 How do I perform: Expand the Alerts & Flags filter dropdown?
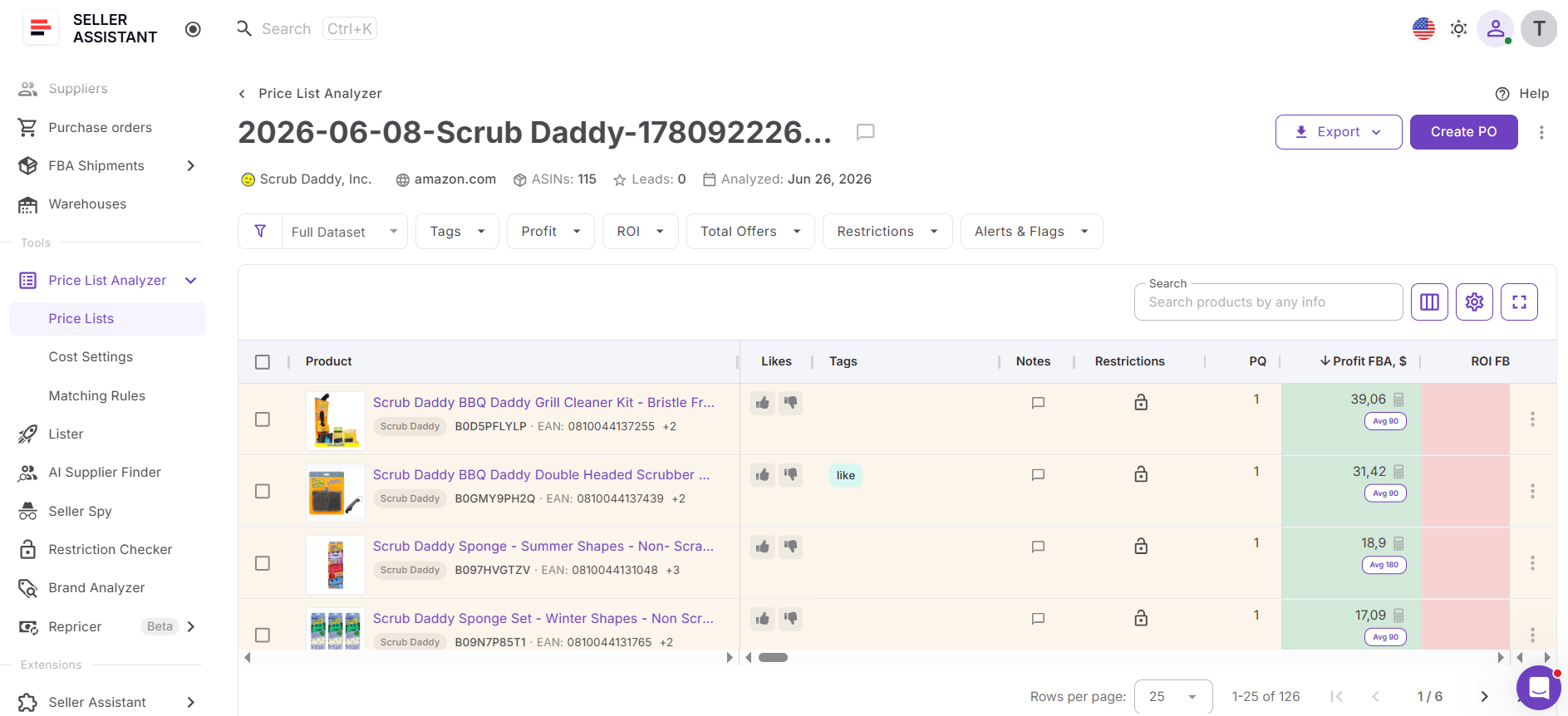[x=1031, y=232]
